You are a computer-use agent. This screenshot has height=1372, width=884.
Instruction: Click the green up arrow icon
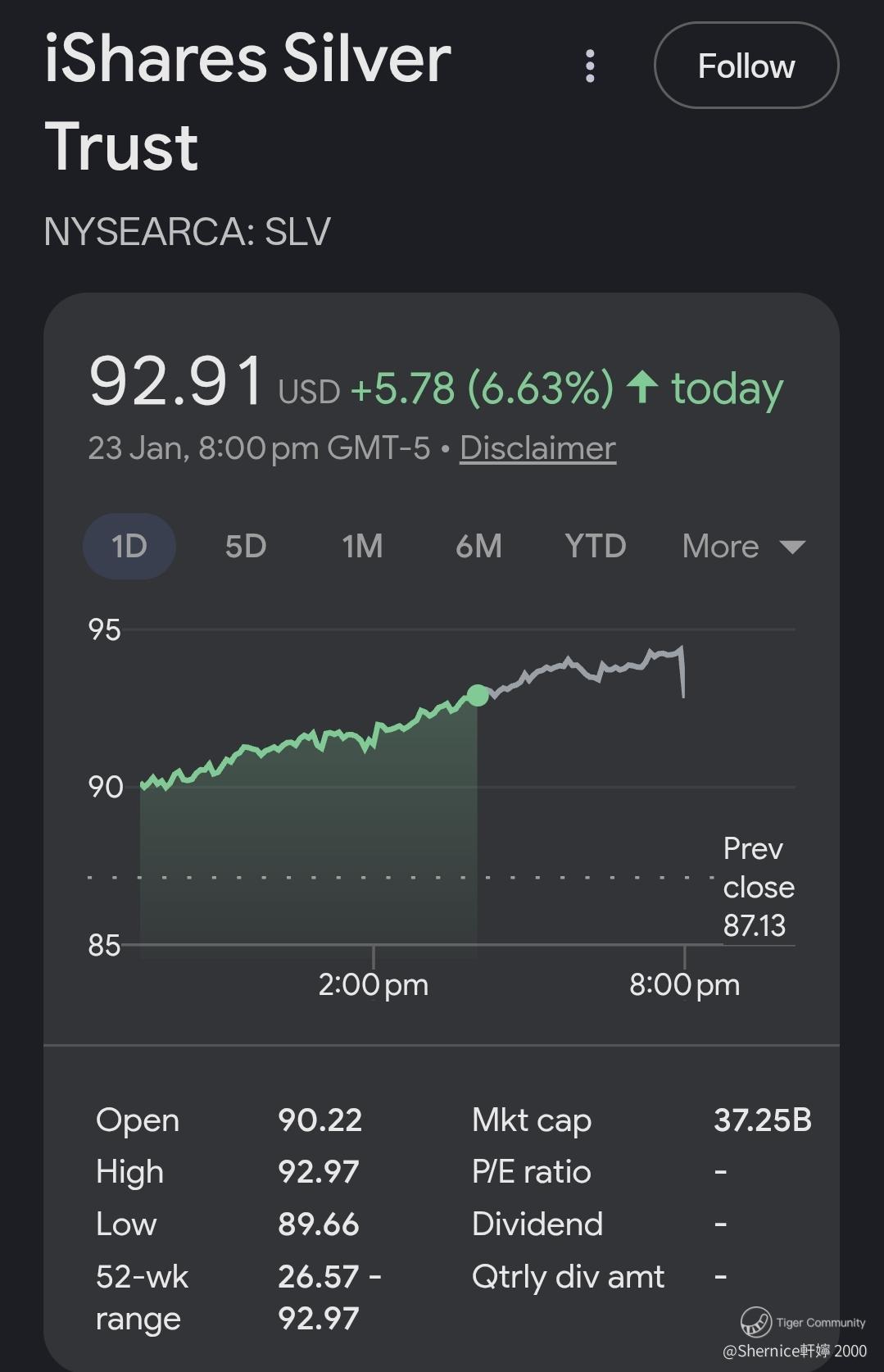642,387
